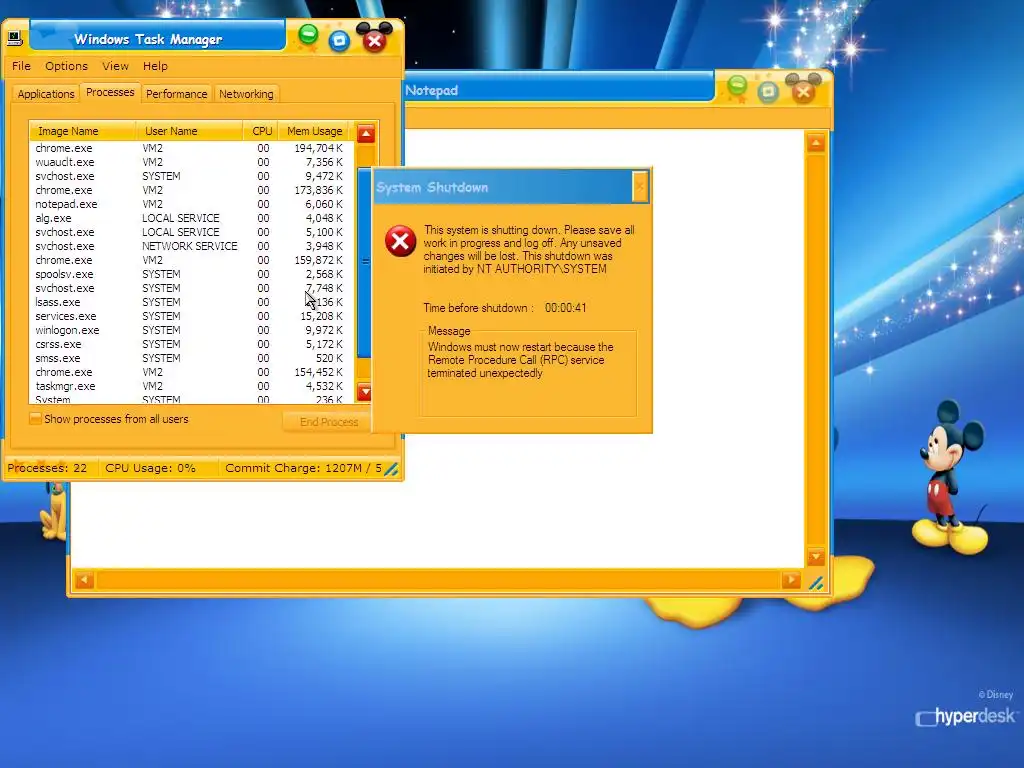Click the Notepad horizontal scrollbar track
Viewport: 1024px width, 768px height.
point(438,579)
